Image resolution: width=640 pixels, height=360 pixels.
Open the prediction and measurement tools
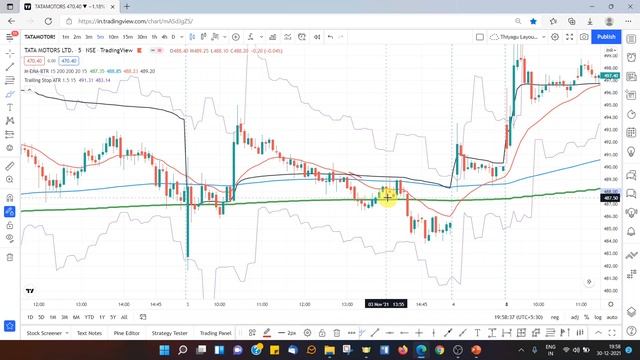tap(10, 134)
